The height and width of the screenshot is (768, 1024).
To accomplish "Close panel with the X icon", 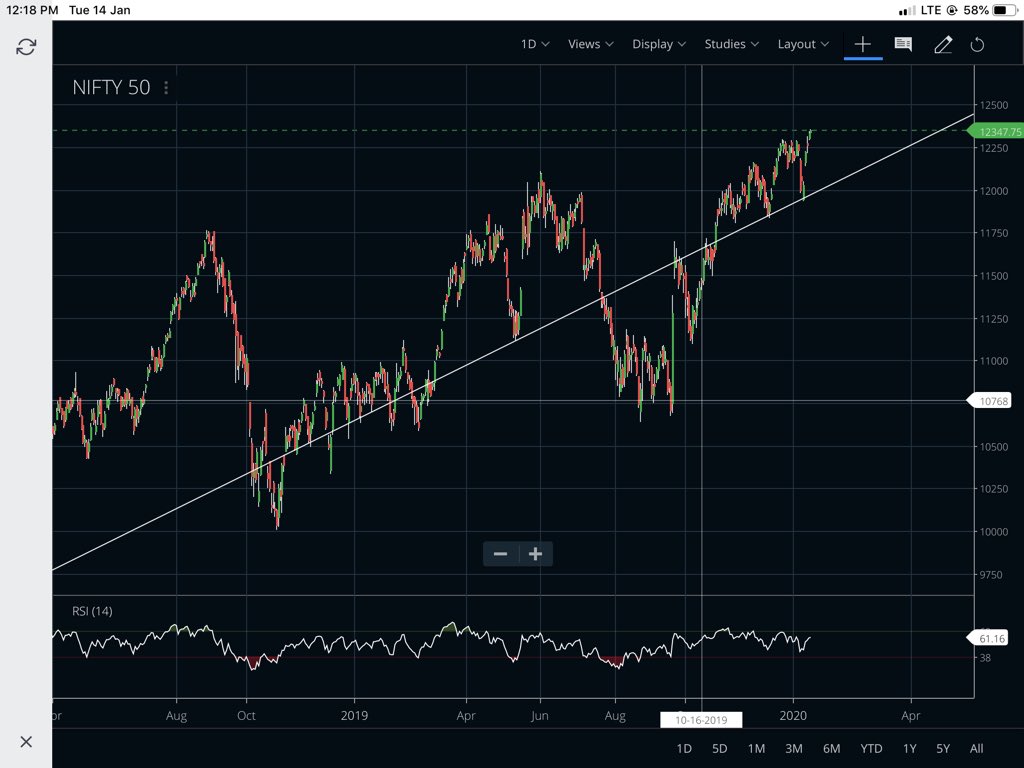I will tap(26, 742).
